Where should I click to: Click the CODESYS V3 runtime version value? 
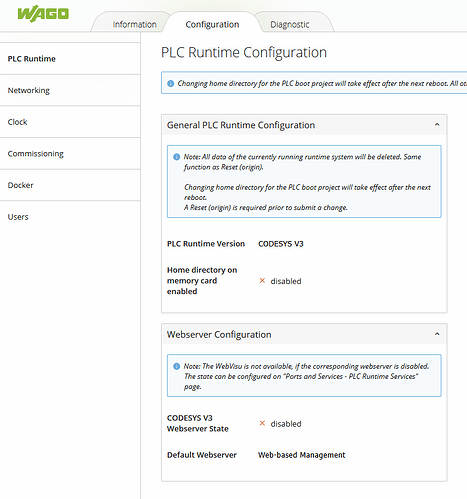(x=281, y=244)
